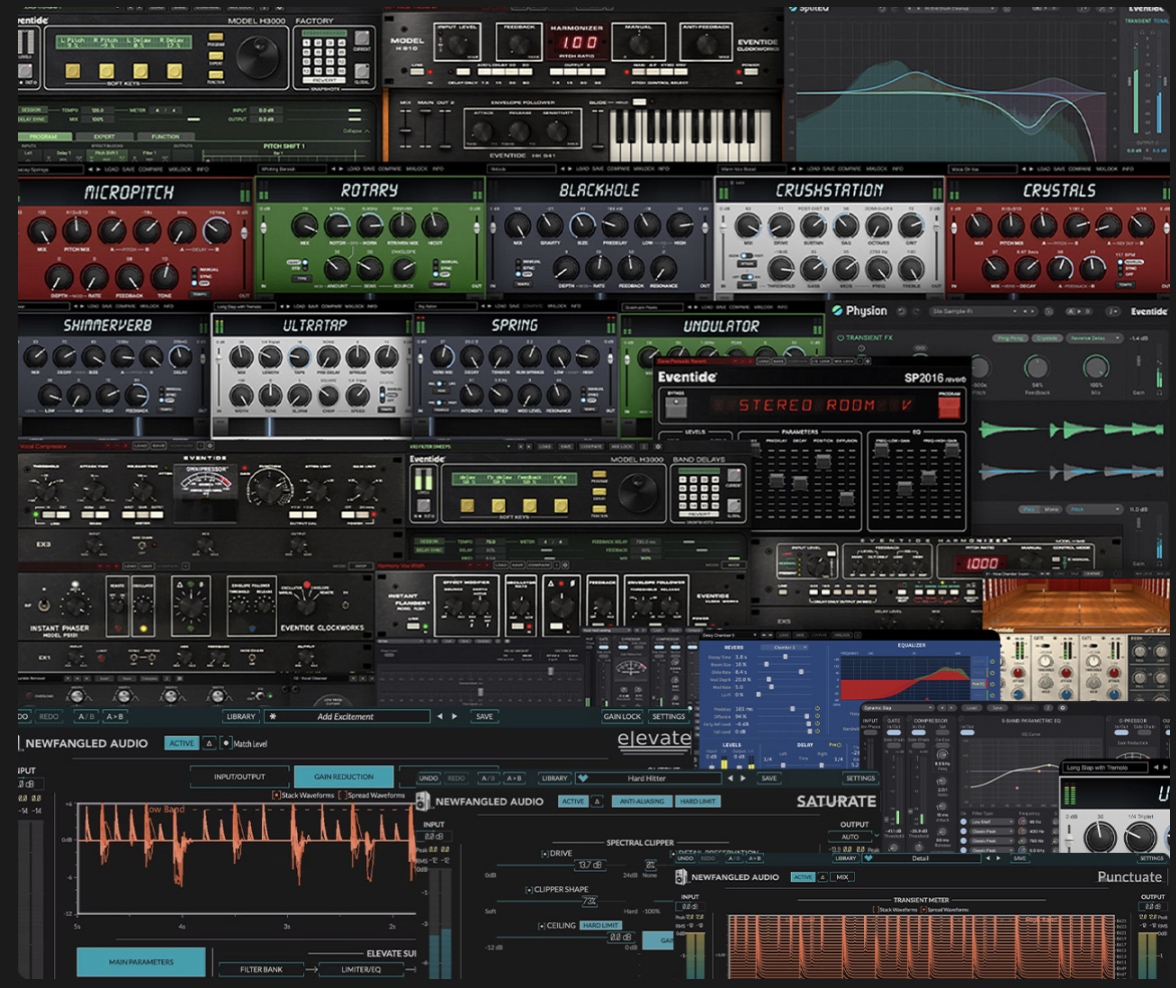Click the next preset arrow beside Detail in Punctuate

coord(998,858)
